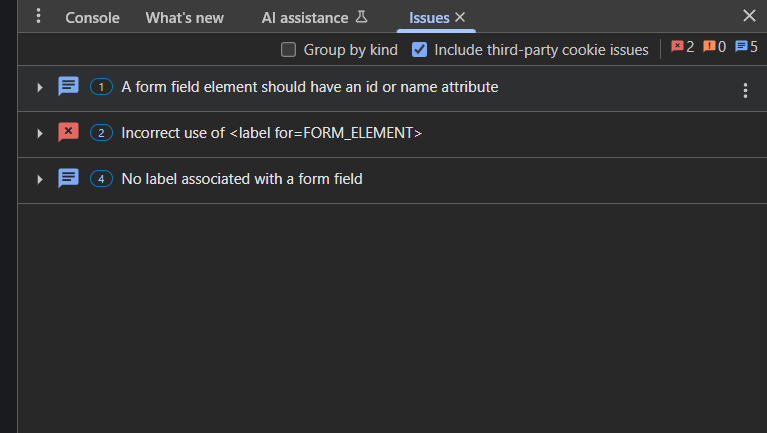
Task: Open the What's new tab
Action: coord(184,18)
